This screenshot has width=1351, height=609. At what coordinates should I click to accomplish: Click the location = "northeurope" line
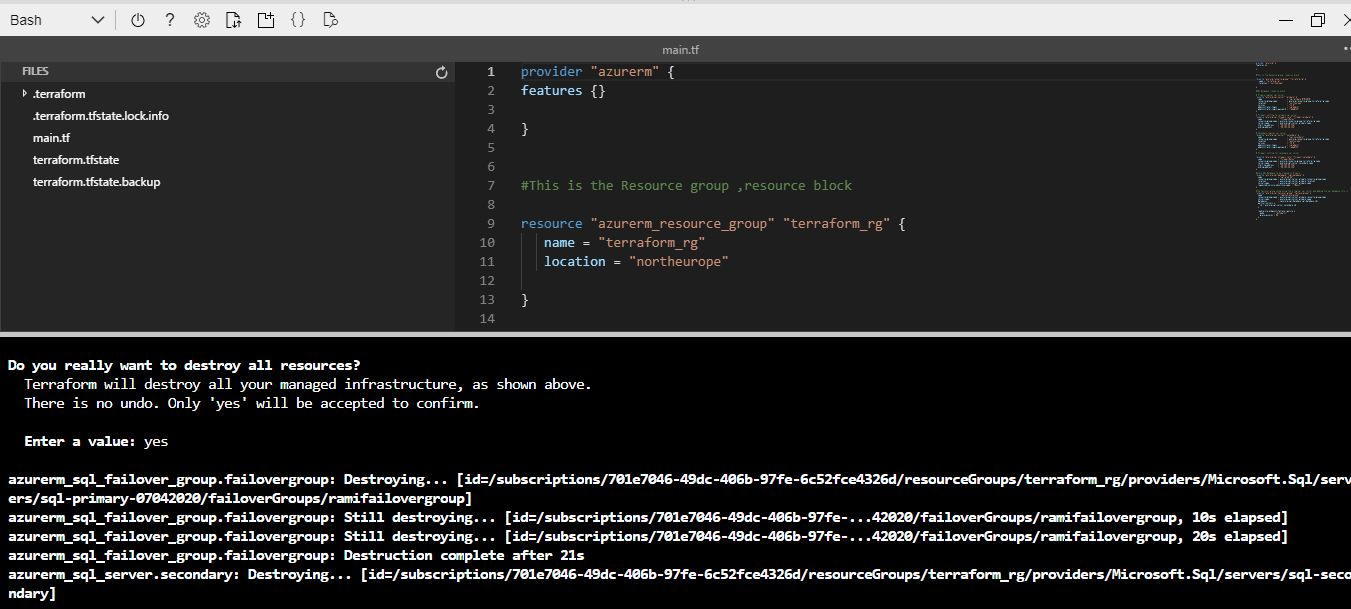[636, 261]
